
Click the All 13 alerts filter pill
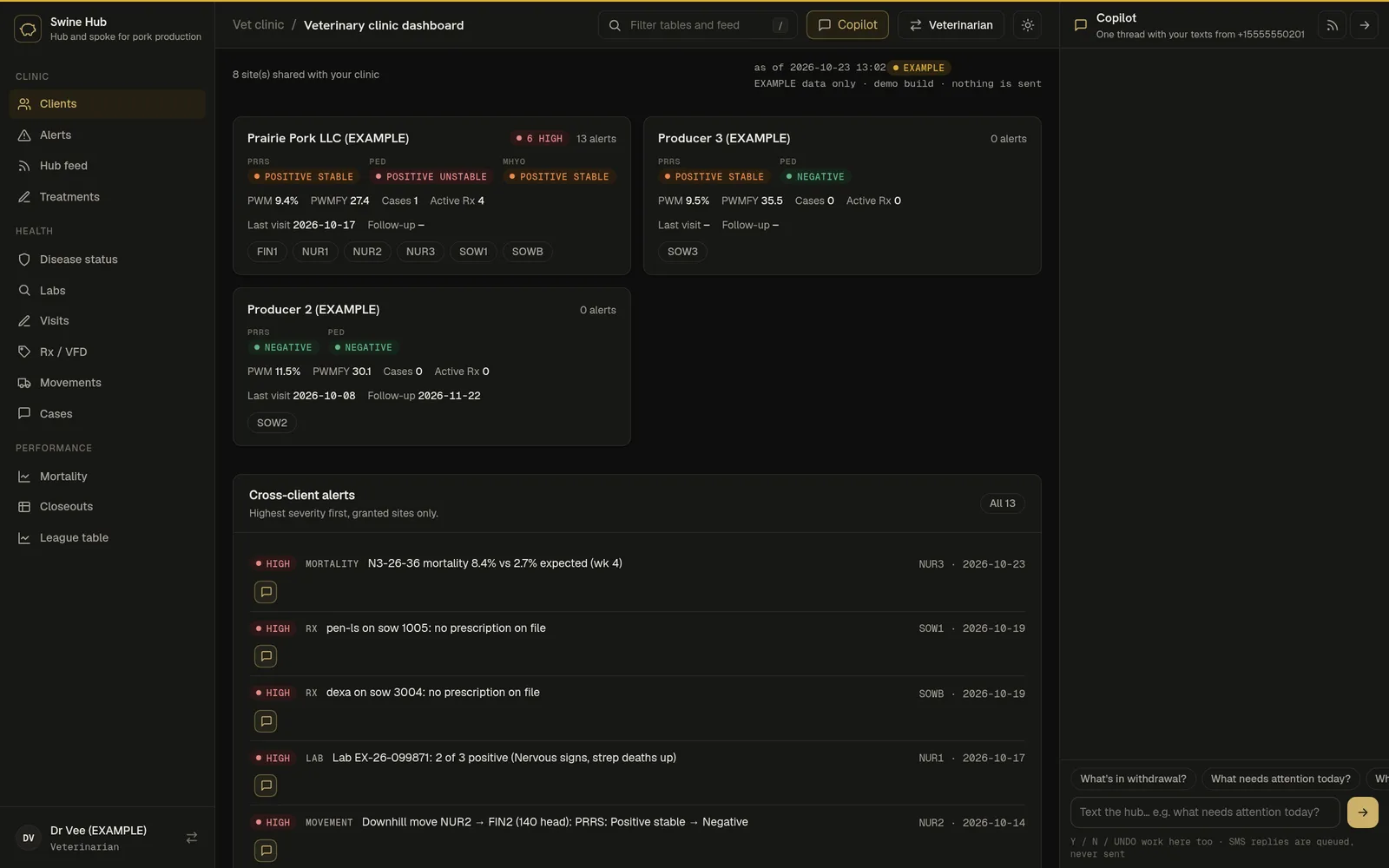coord(1002,503)
